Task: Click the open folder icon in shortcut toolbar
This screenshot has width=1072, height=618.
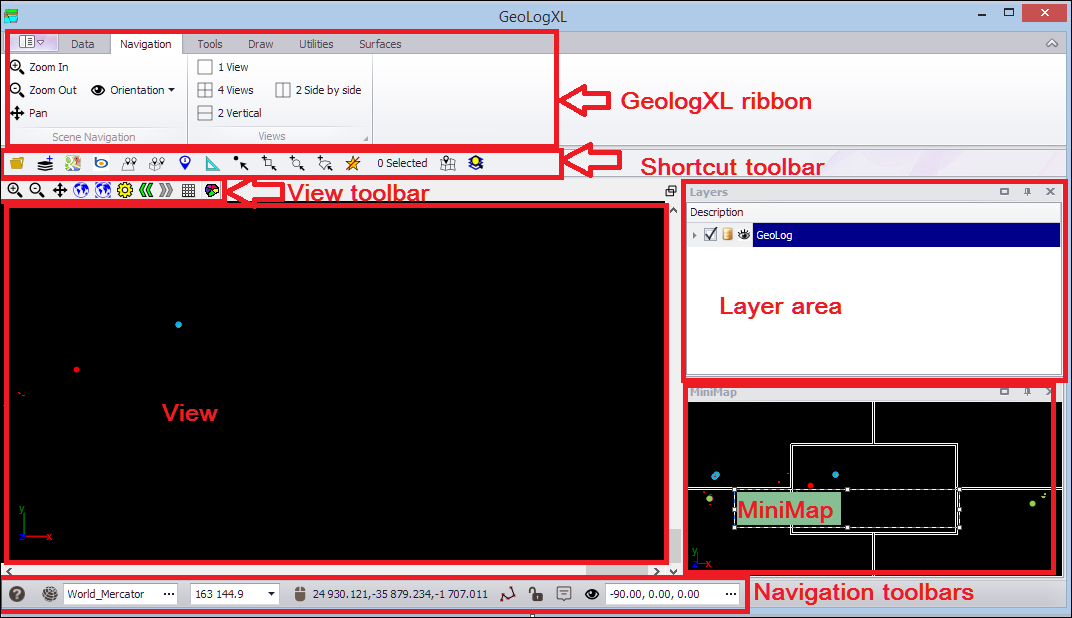Action: click(x=17, y=163)
